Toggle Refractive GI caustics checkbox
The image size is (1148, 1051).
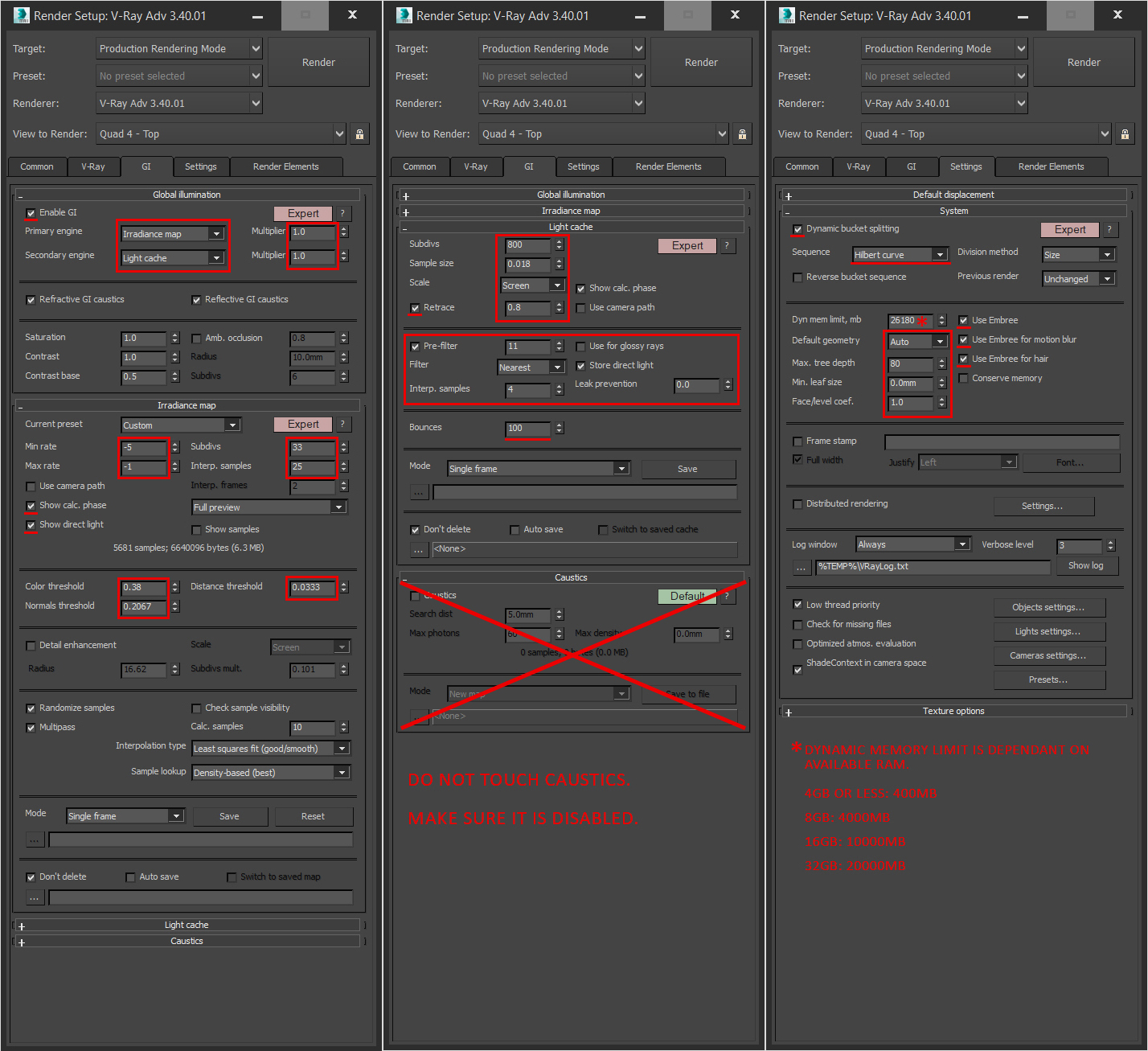pyautogui.click(x=31, y=300)
